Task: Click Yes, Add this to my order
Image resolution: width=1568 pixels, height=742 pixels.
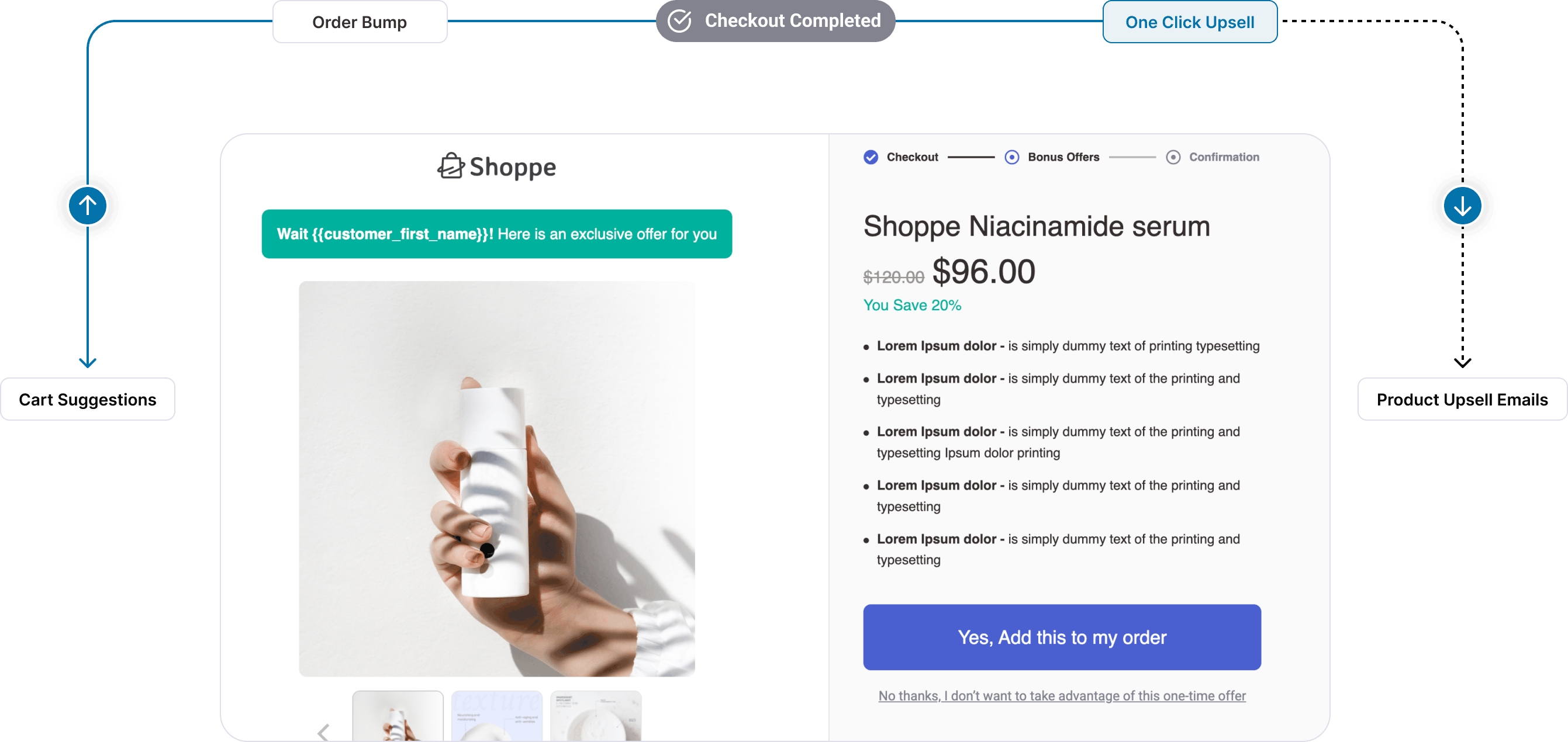Action: [x=1062, y=637]
